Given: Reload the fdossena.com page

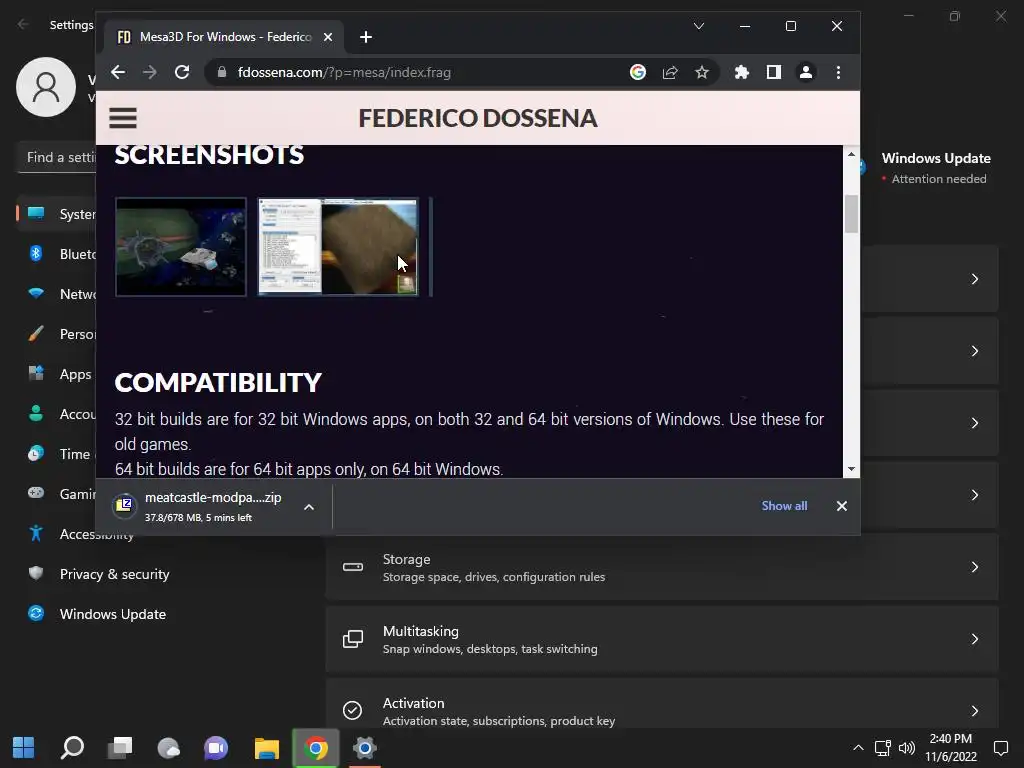Looking at the screenshot, I should click(x=182, y=72).
